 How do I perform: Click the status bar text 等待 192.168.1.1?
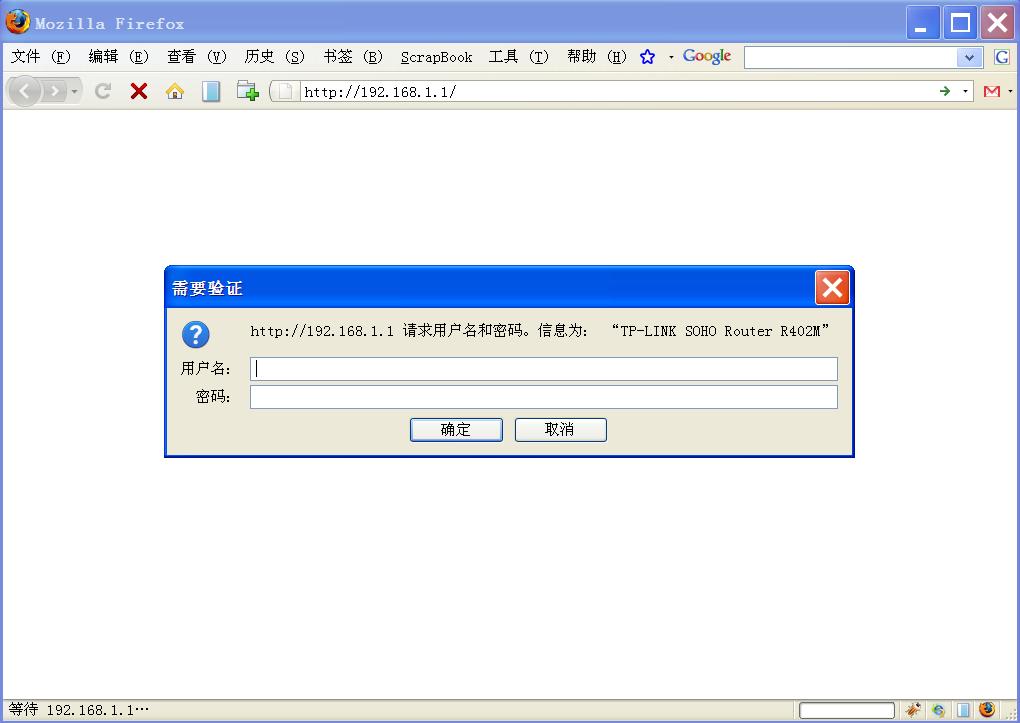(79, 709)
